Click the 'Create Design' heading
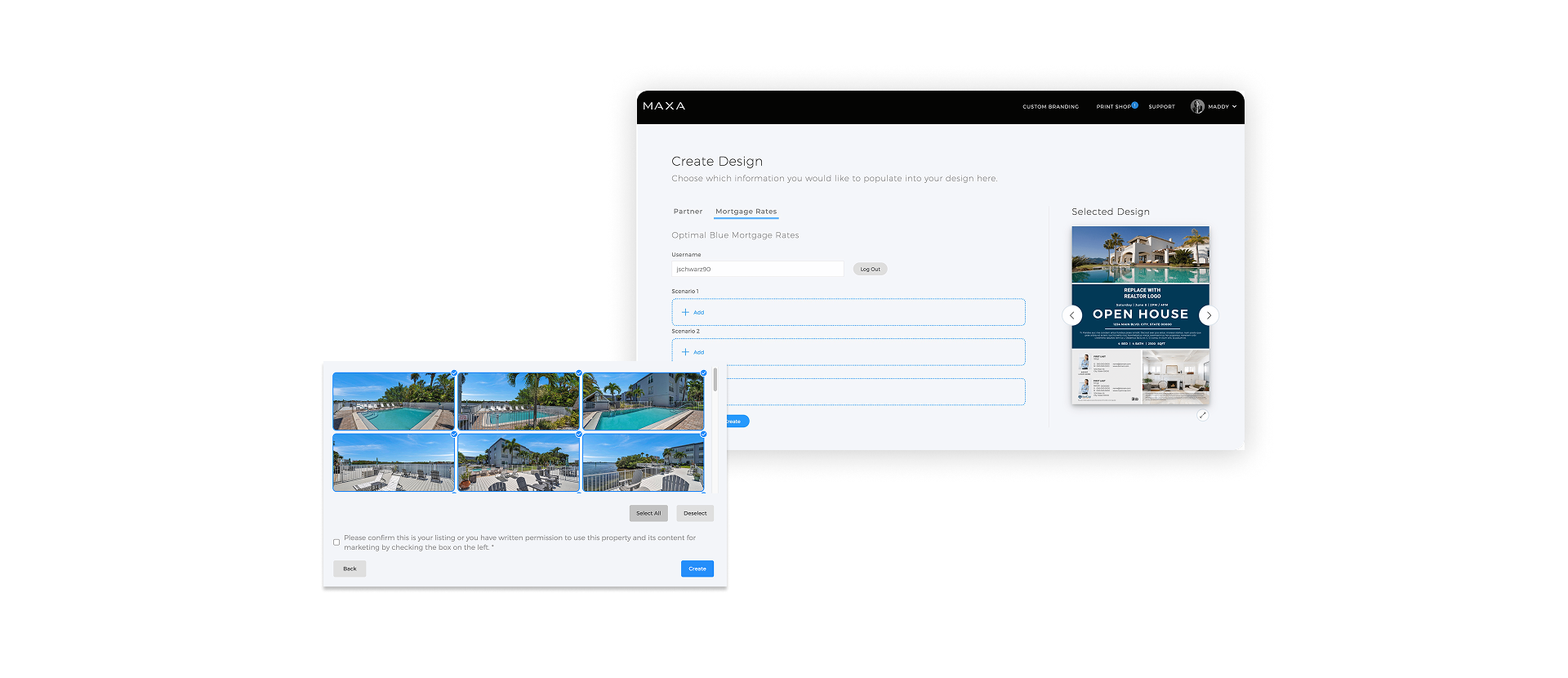The width and height of the screenshot is (1568, 678). 717,162
